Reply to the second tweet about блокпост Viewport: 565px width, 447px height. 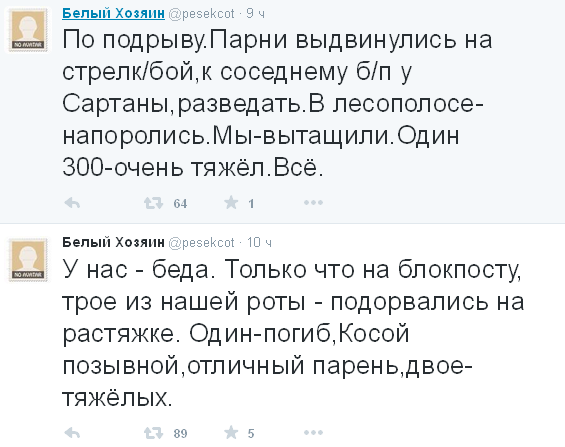(72, 433)
